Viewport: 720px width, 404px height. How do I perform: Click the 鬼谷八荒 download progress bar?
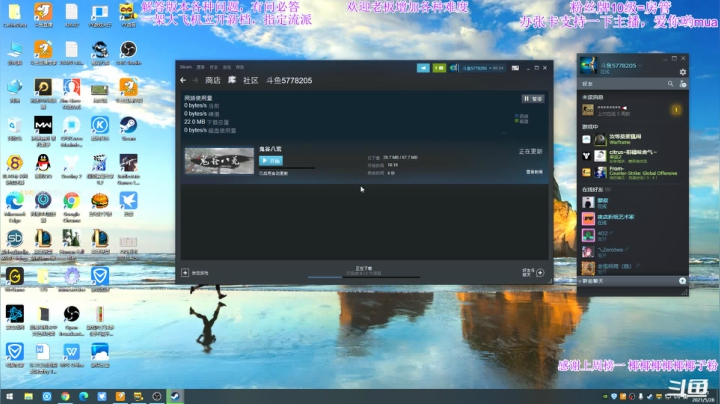coord(287,168)
